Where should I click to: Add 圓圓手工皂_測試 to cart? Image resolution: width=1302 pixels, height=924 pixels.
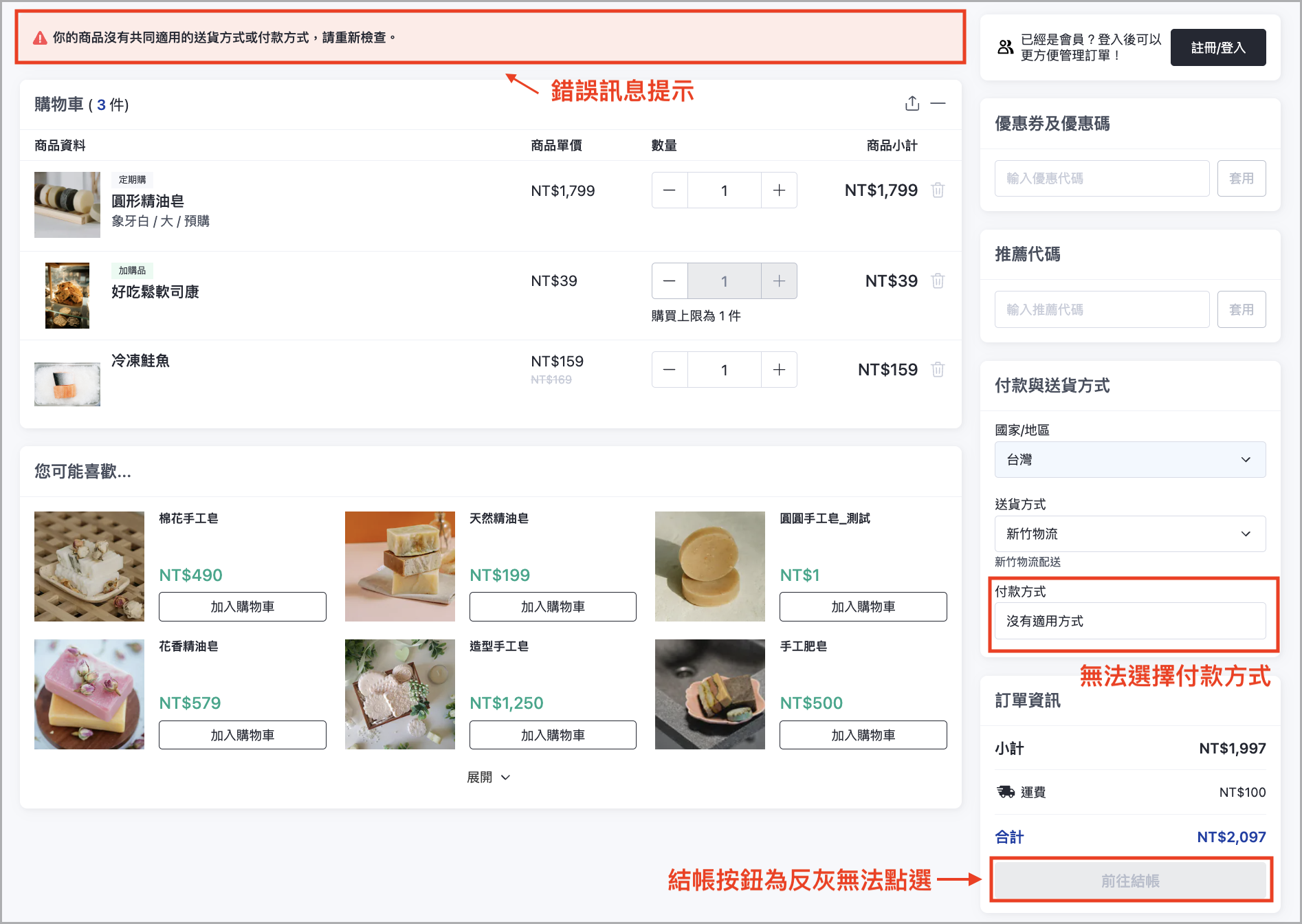click(x=863, y=606)
